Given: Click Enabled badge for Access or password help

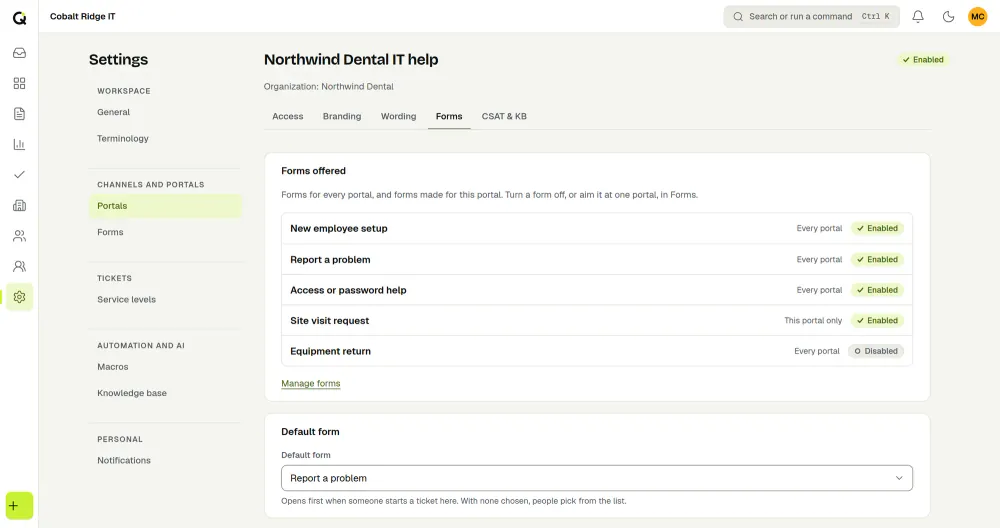Looking at the screenshot, I should pos(877,290).
